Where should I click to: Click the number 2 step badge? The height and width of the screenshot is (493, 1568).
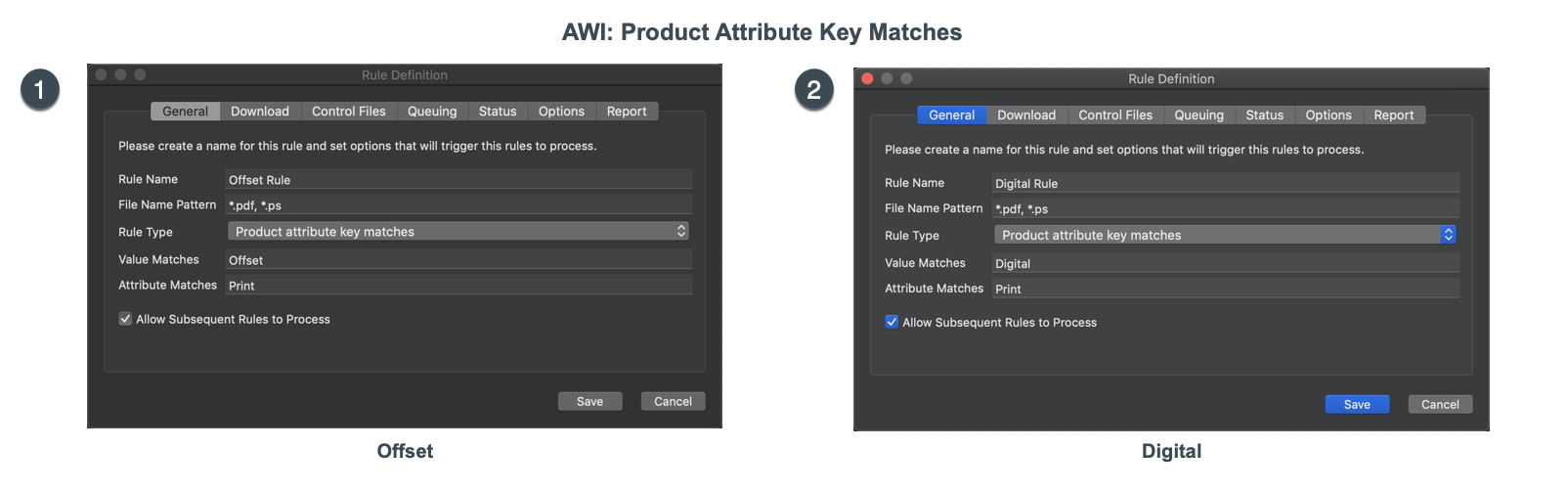(x=813, y=90)
